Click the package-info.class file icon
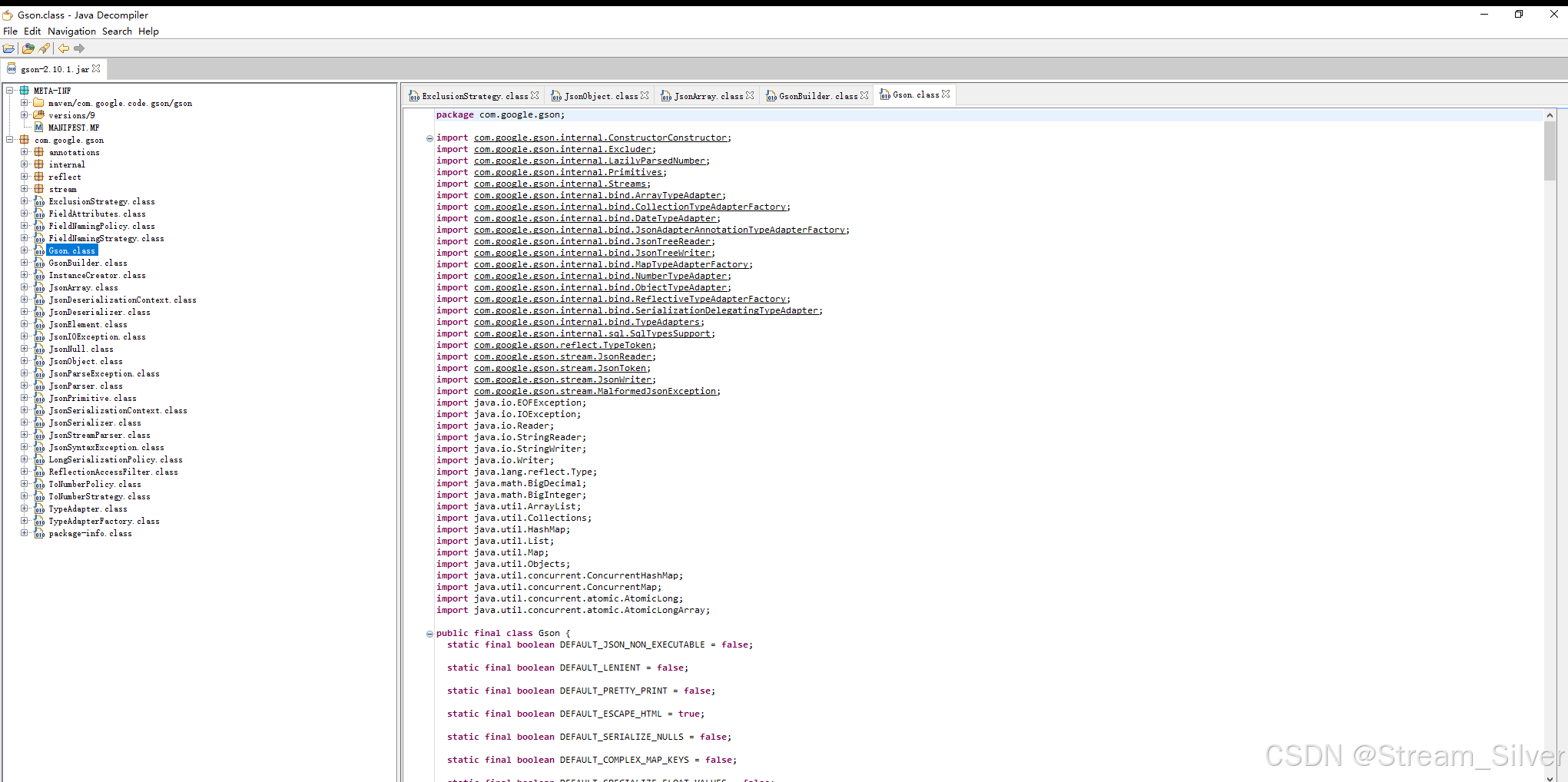The height and width of the screenshot is (782, 1568). point(39,533)
